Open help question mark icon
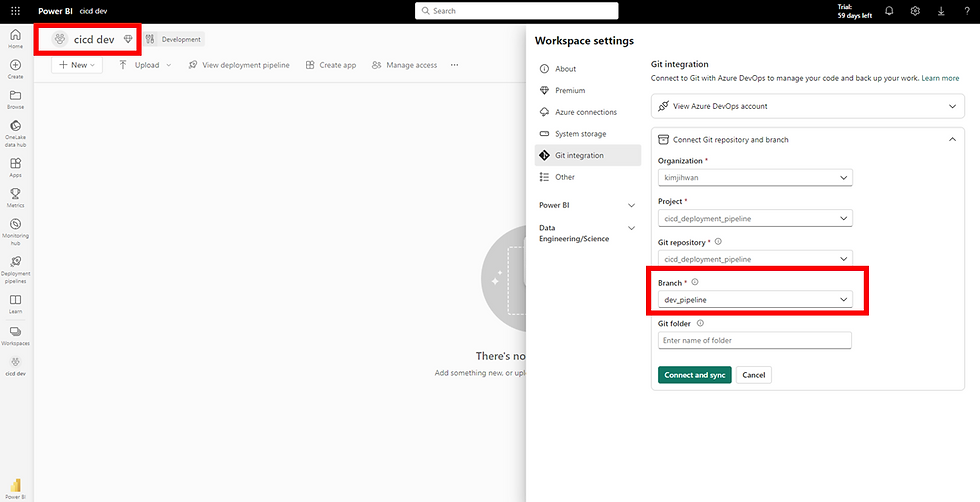980x502 pixels. [967, 11]
